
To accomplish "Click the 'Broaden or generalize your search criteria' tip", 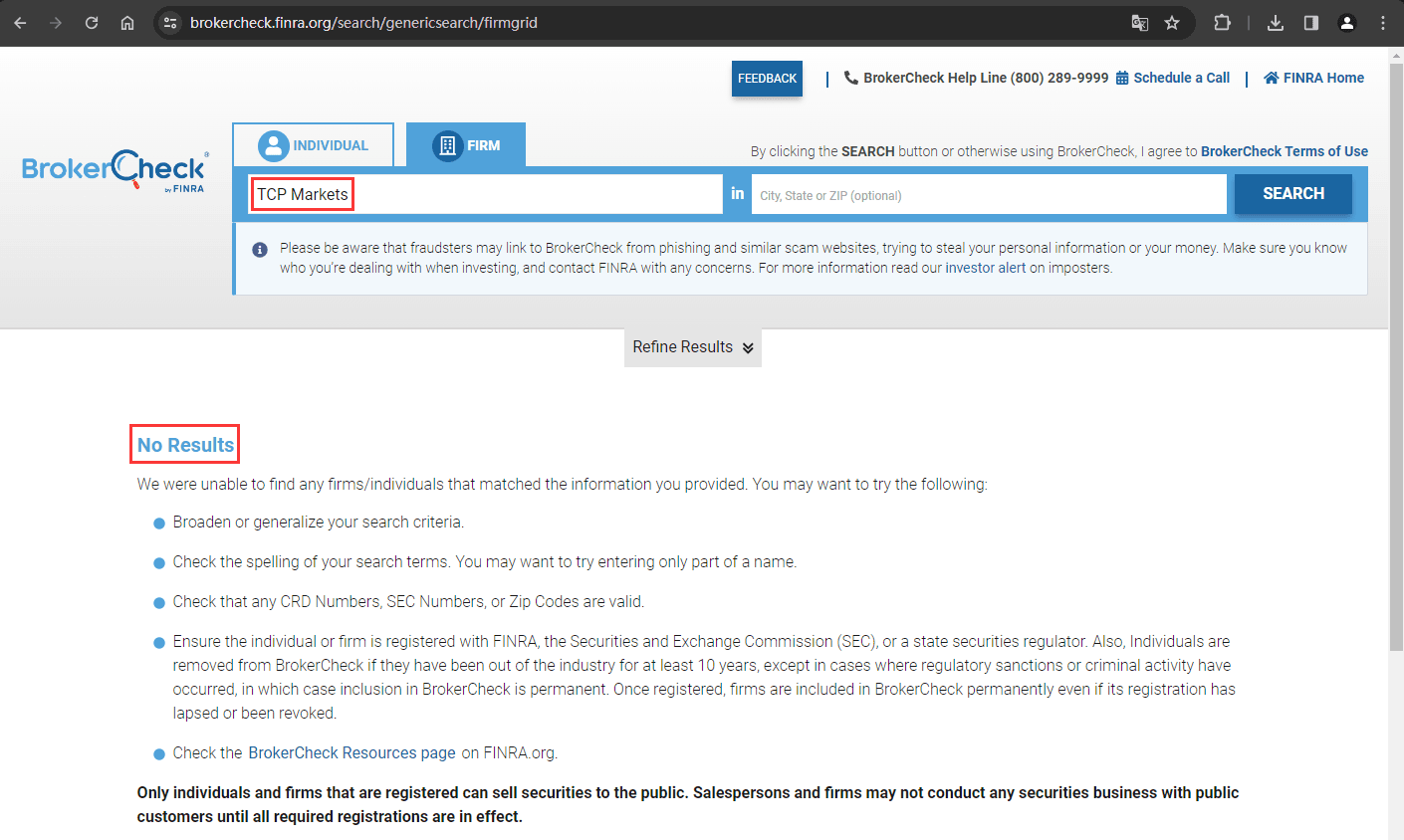I will pyautogui.click(x=319, y=523).
